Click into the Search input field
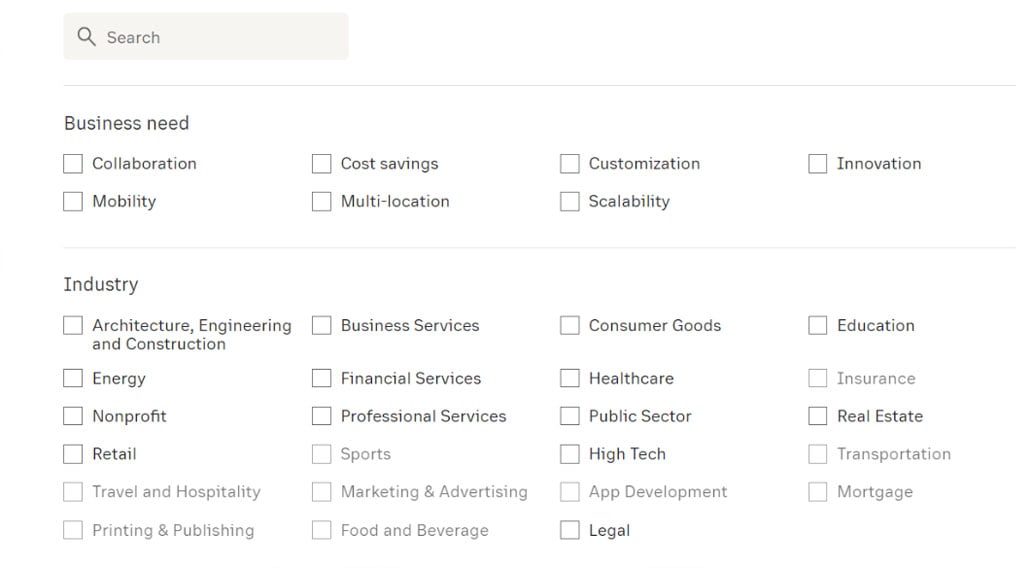Viewport: 1026px width, 568px height. coord(220,37)
